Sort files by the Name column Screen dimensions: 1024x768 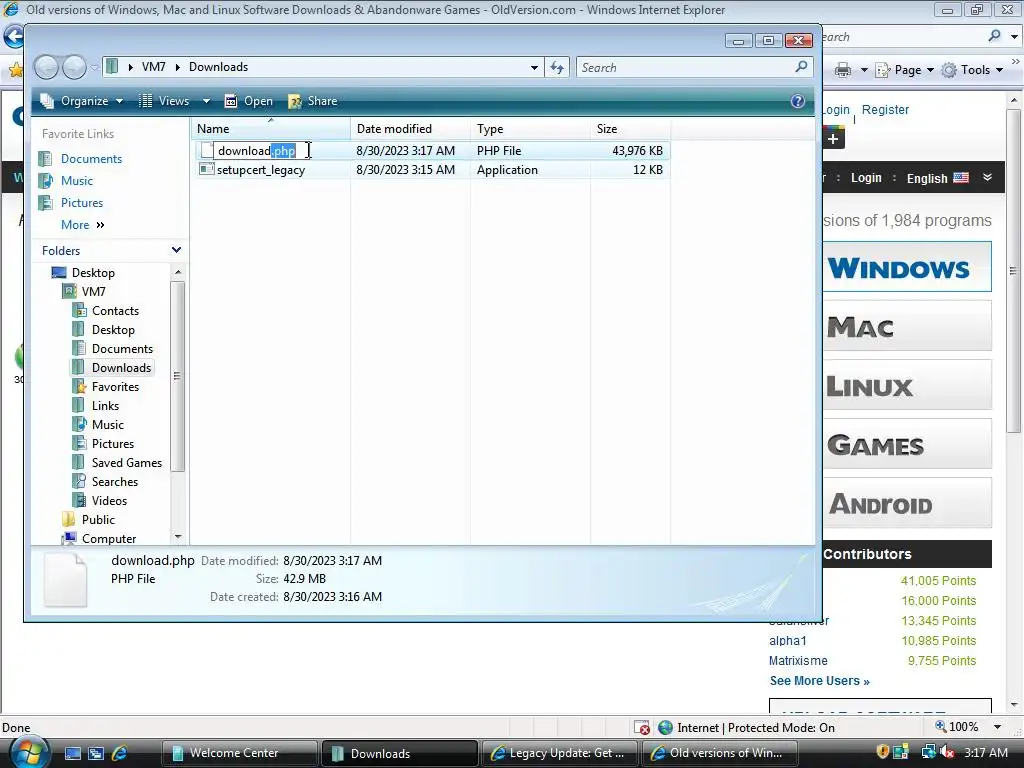pyautogui.click(x=270, y=129)
